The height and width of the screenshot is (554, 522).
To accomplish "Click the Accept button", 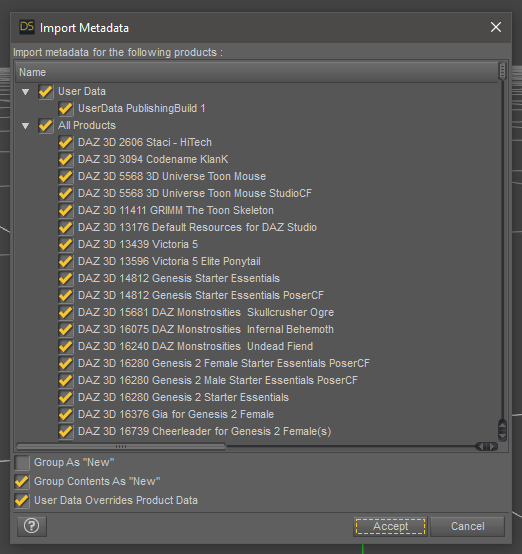I will 390,526.
